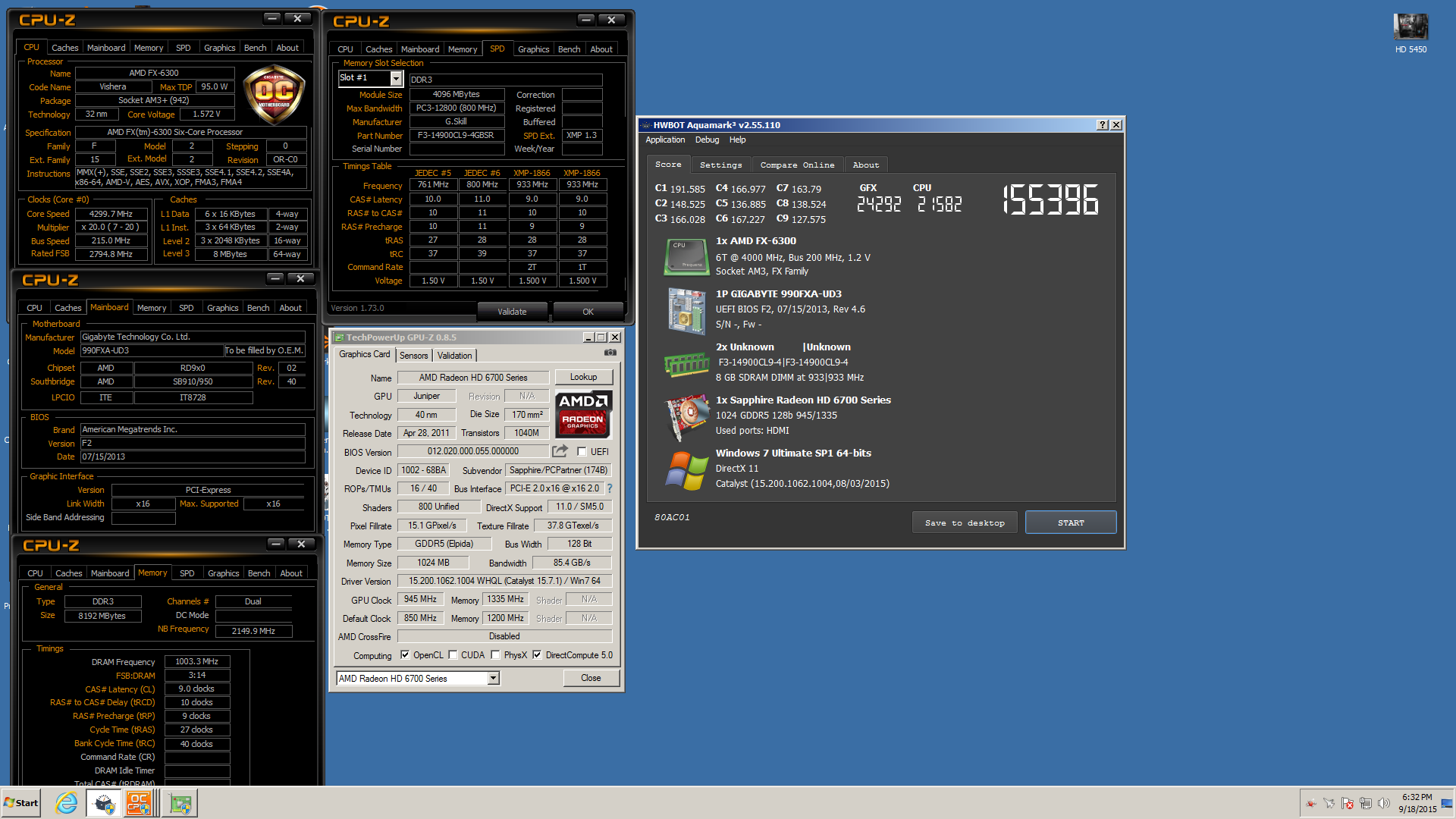This screenshot has height=819, width=1456.
Task: Toggle the CUDA checkbox
Action: click(x=453, y=655)
